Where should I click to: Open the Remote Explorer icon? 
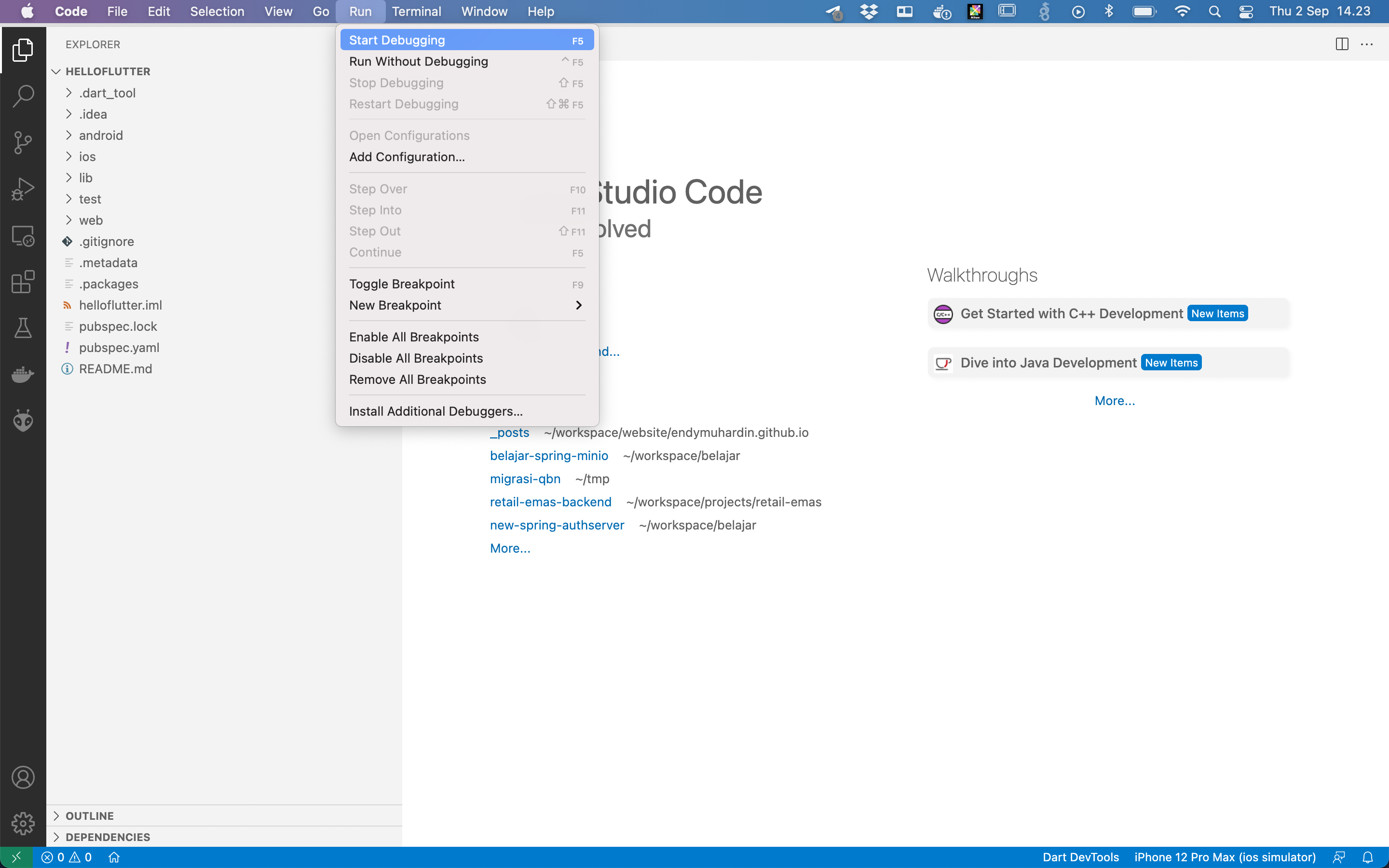tap(23, 235)
